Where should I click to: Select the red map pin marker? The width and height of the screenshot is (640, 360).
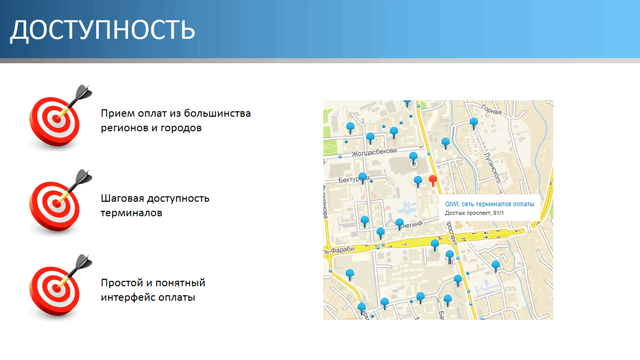click(x=433, y=180)
